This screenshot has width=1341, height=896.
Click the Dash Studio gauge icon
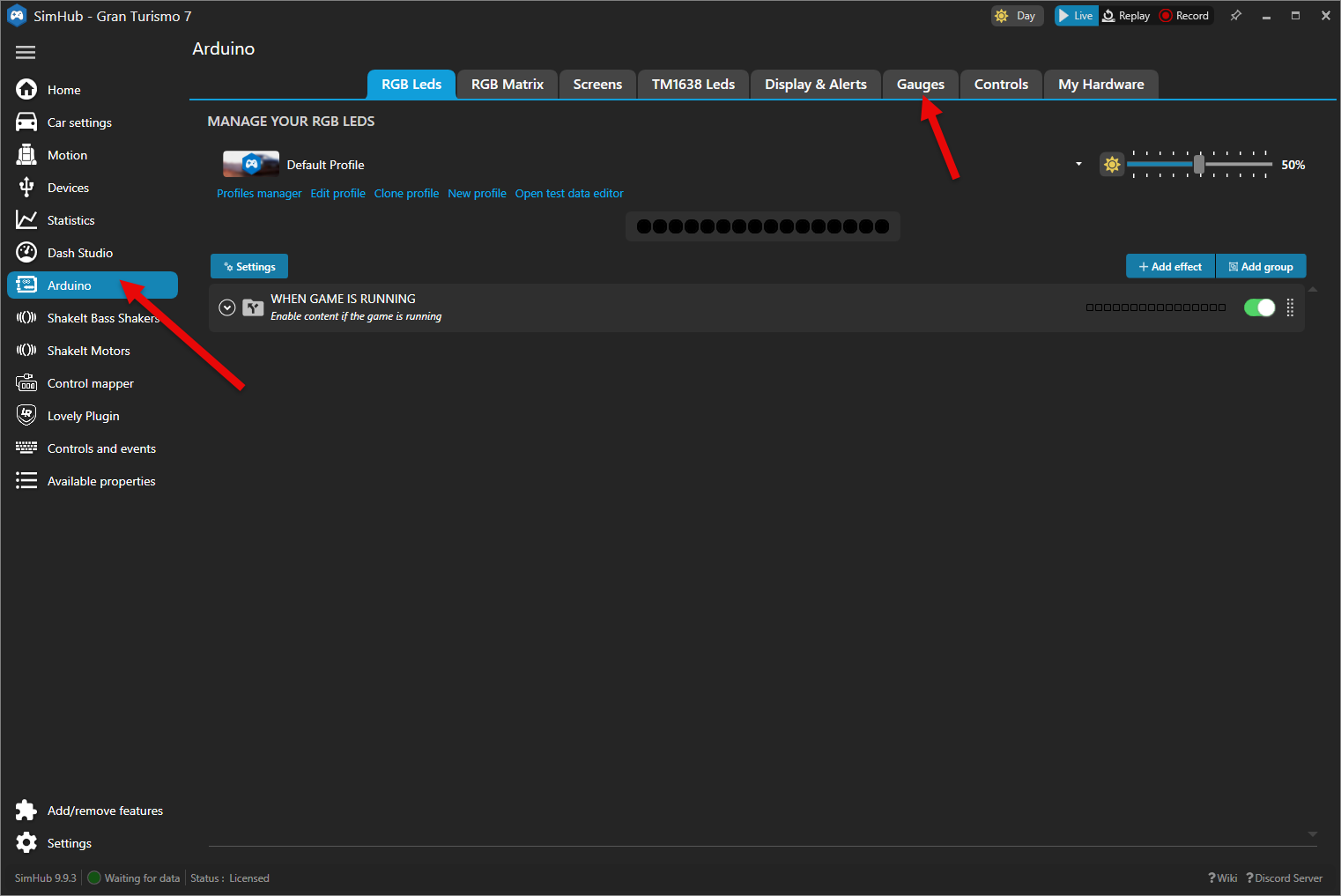(26, 252)
